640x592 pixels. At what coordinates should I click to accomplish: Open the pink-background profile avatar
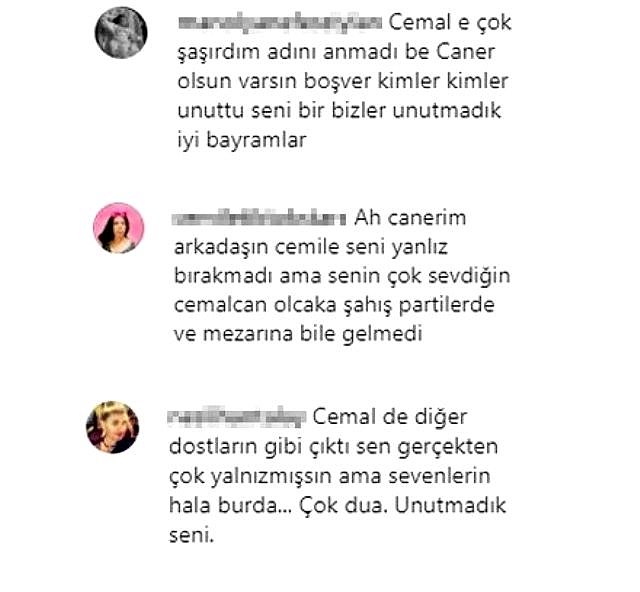(118, 228)
